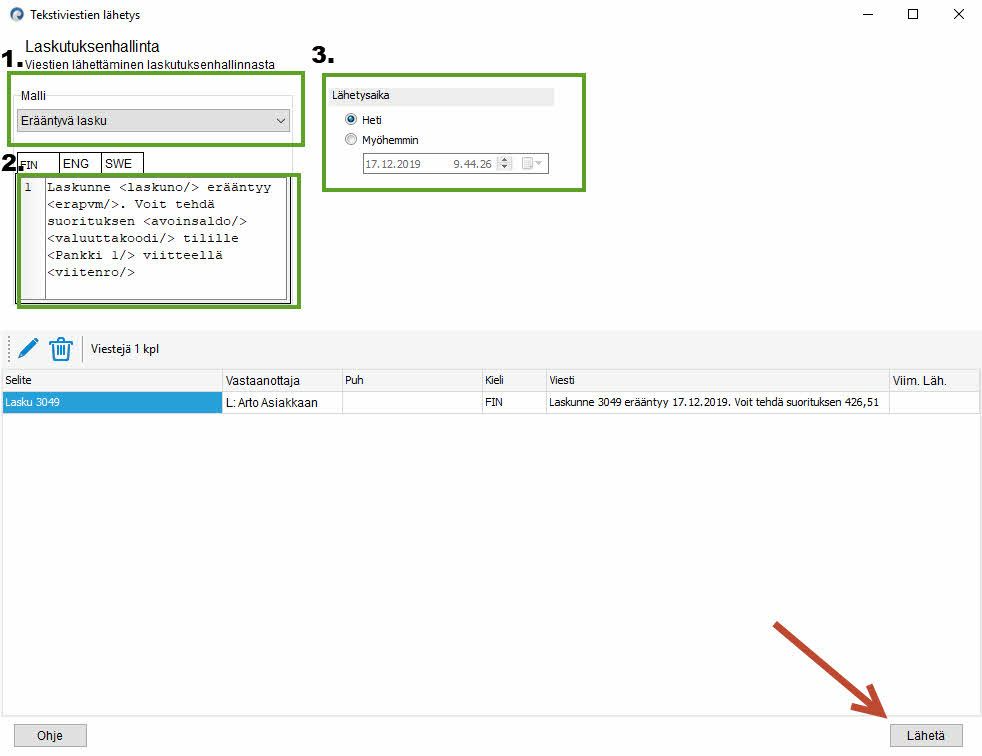This screenshot has width=982, height=756.
Task: Click the Puh column header
Action: [x=412, y=380]
